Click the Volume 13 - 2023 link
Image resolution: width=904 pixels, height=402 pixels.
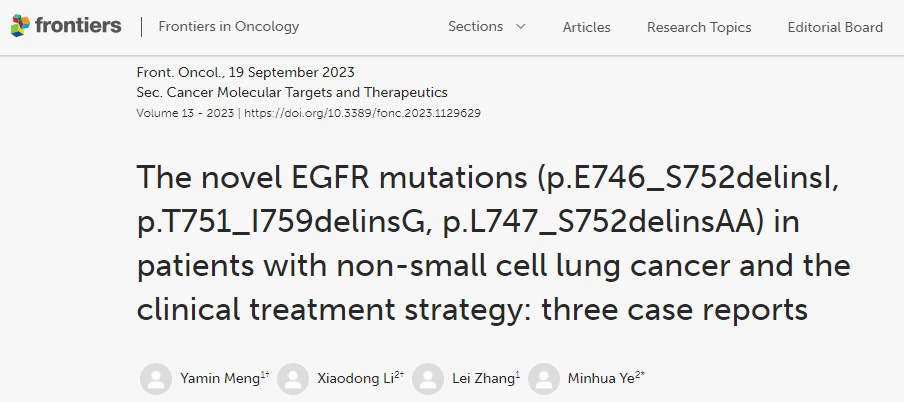click(x=185, y=113)
